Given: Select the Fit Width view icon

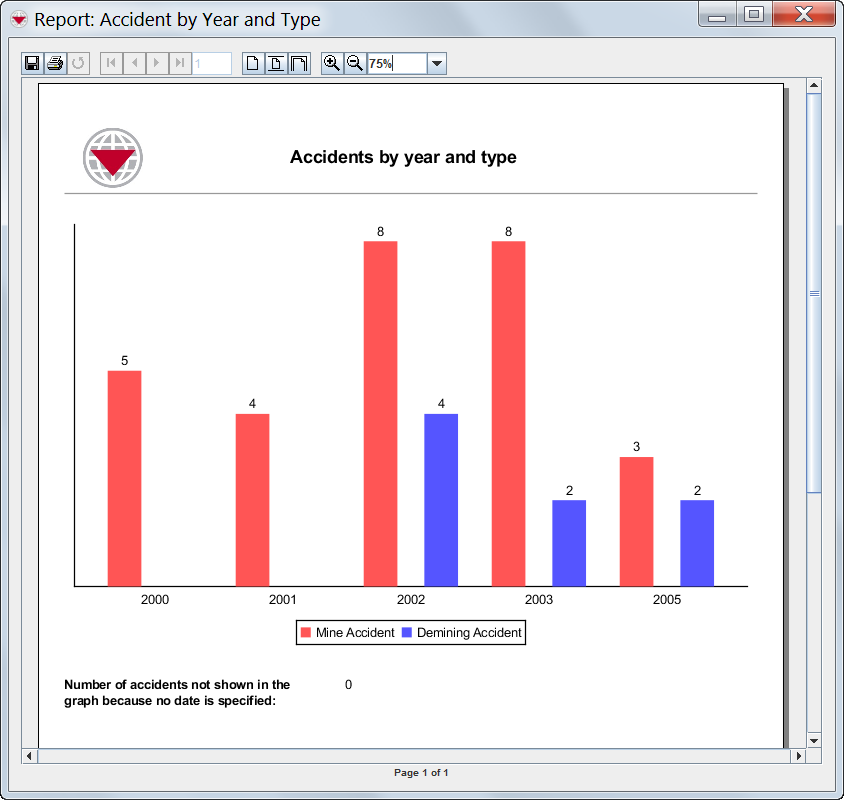Looking at the screenshot, I should [299, 64].
